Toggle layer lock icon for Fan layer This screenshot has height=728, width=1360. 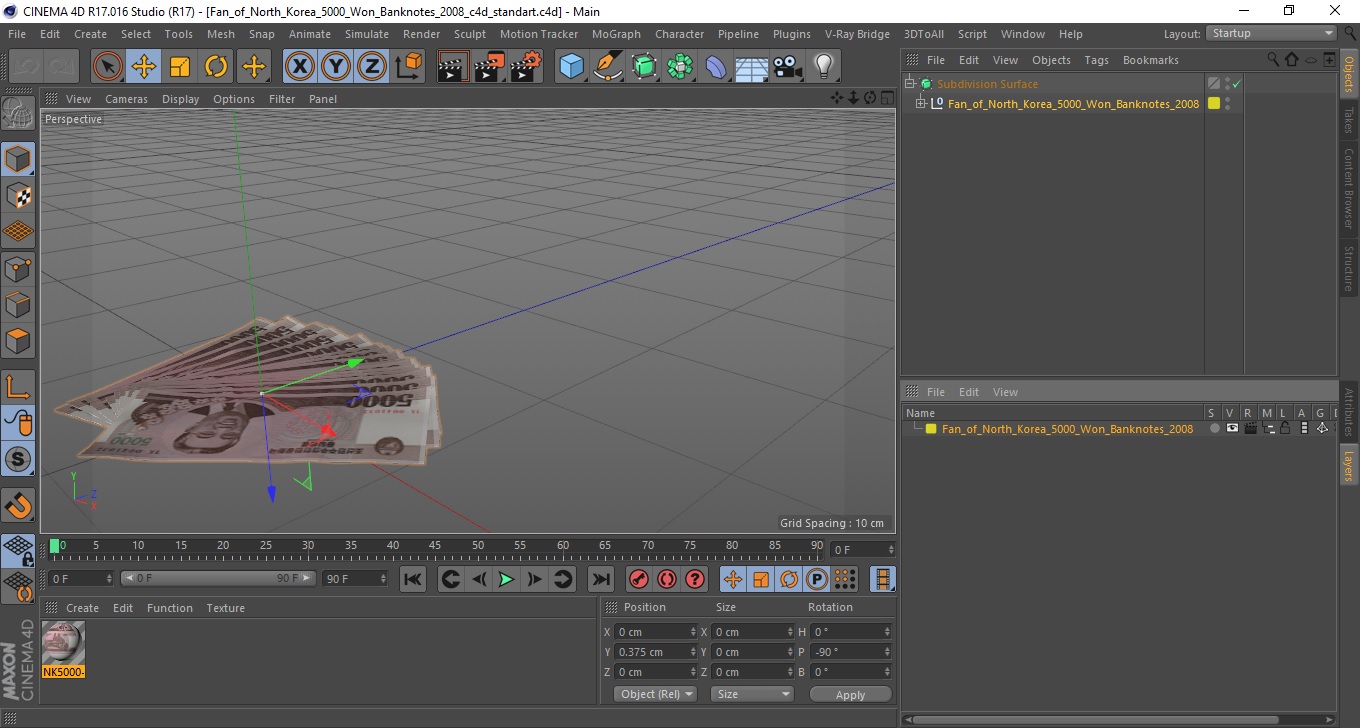click(1286, 429)
